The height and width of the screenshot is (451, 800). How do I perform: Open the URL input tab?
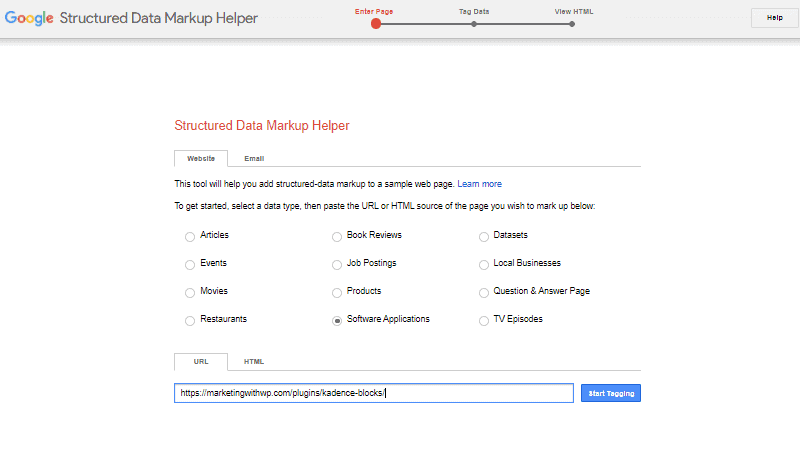pyautogui.click(x=201, y=362)
